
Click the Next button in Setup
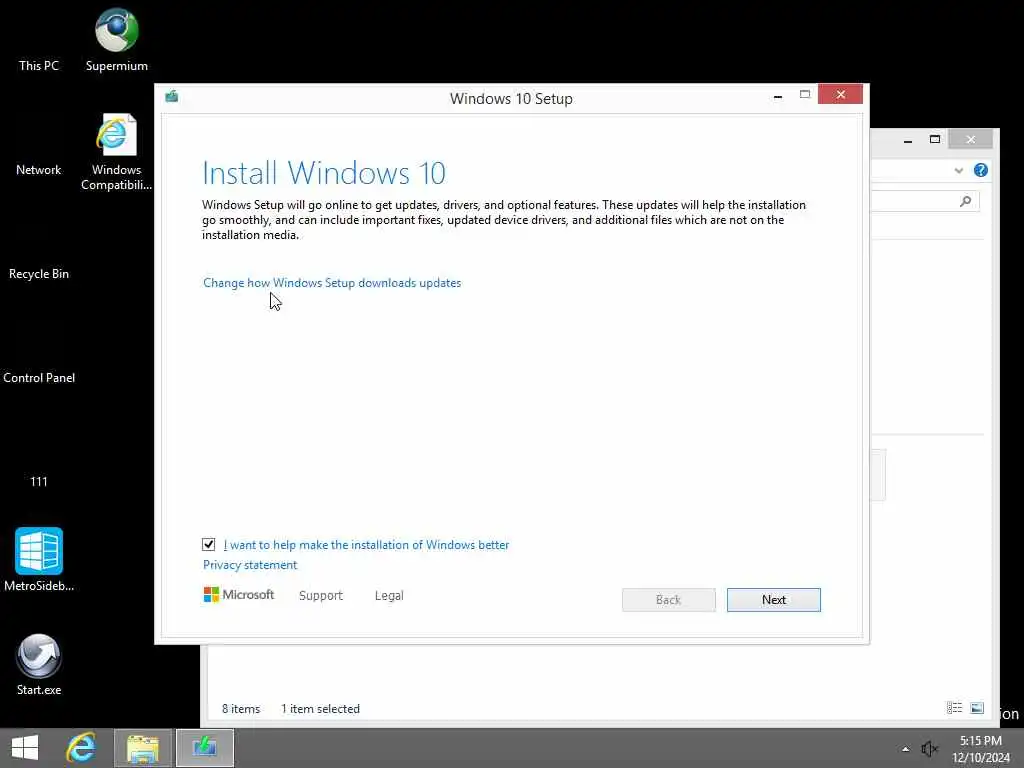[773, 600]
